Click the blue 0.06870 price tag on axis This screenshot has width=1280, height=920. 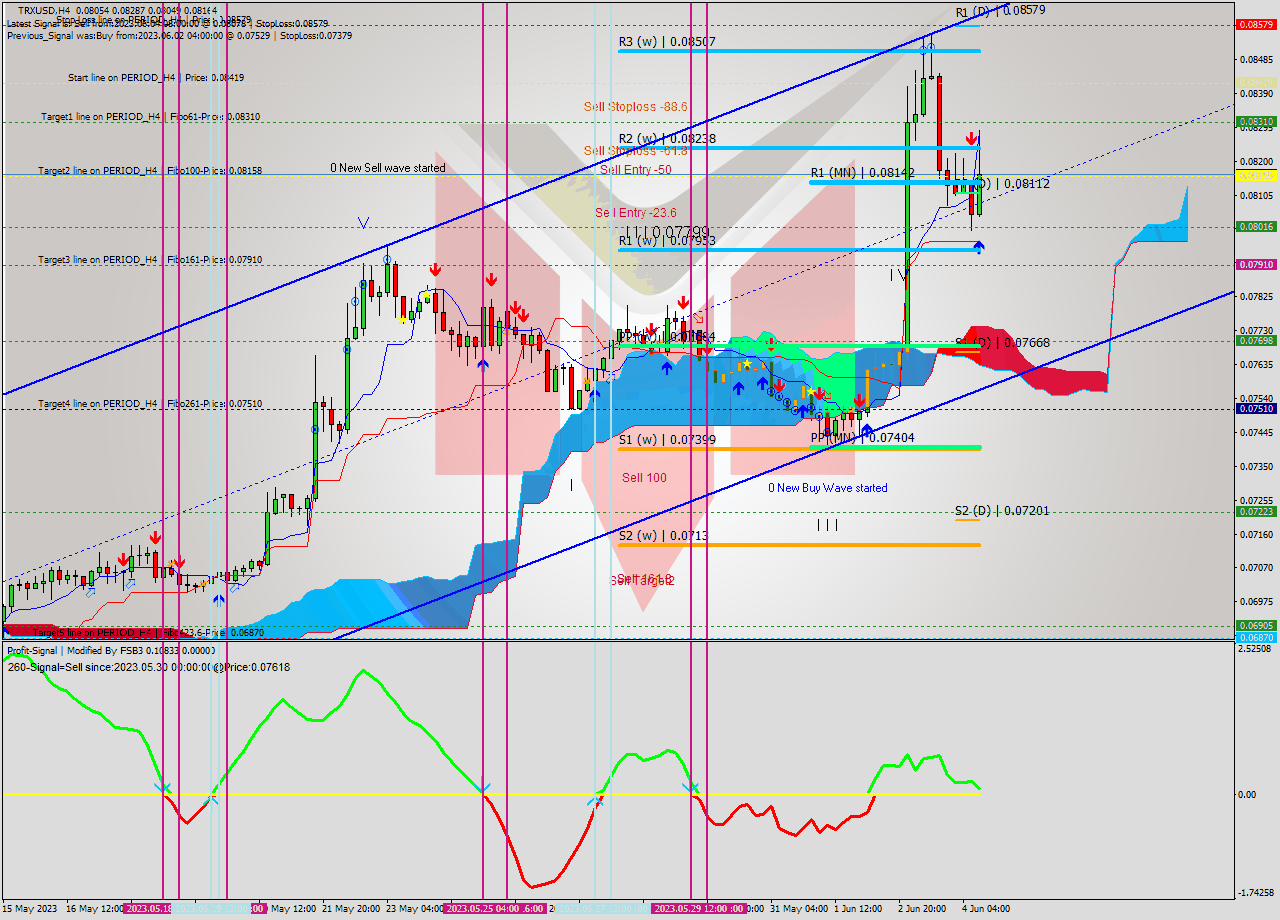pyautogui.click(x=1256, y=637)
